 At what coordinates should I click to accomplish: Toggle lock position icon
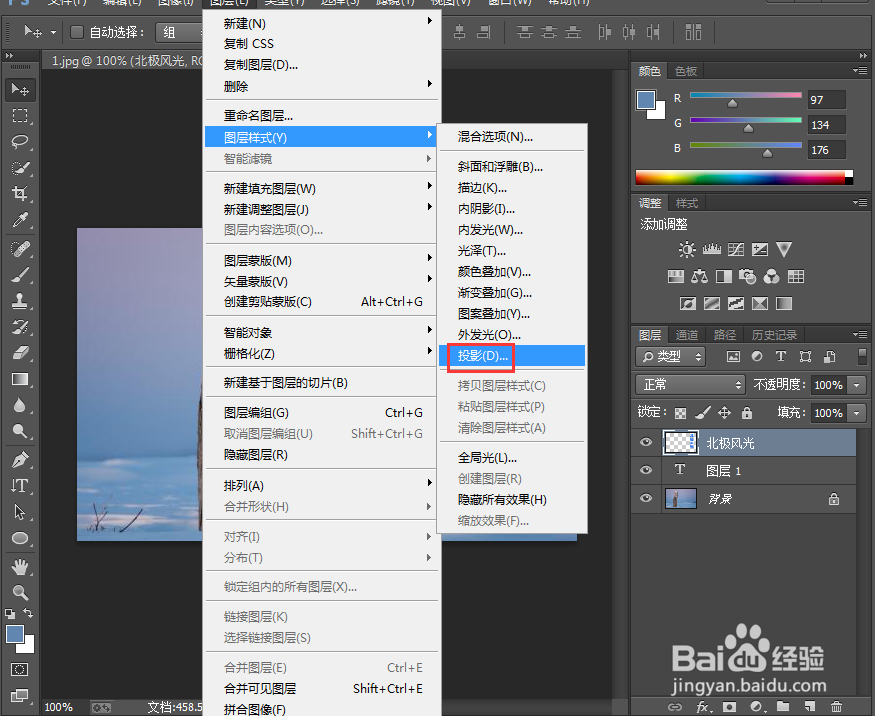724,412
